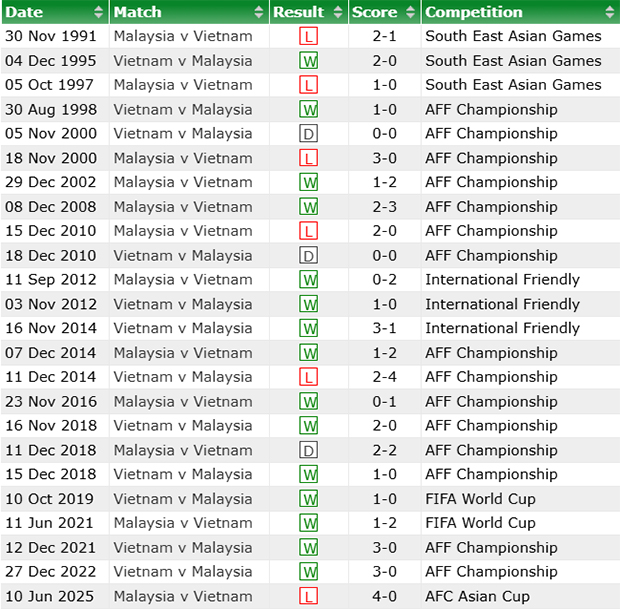This screenshot has height=609, width=620.
Task: Click the Score column sort arrows
Action: [410, 12]
